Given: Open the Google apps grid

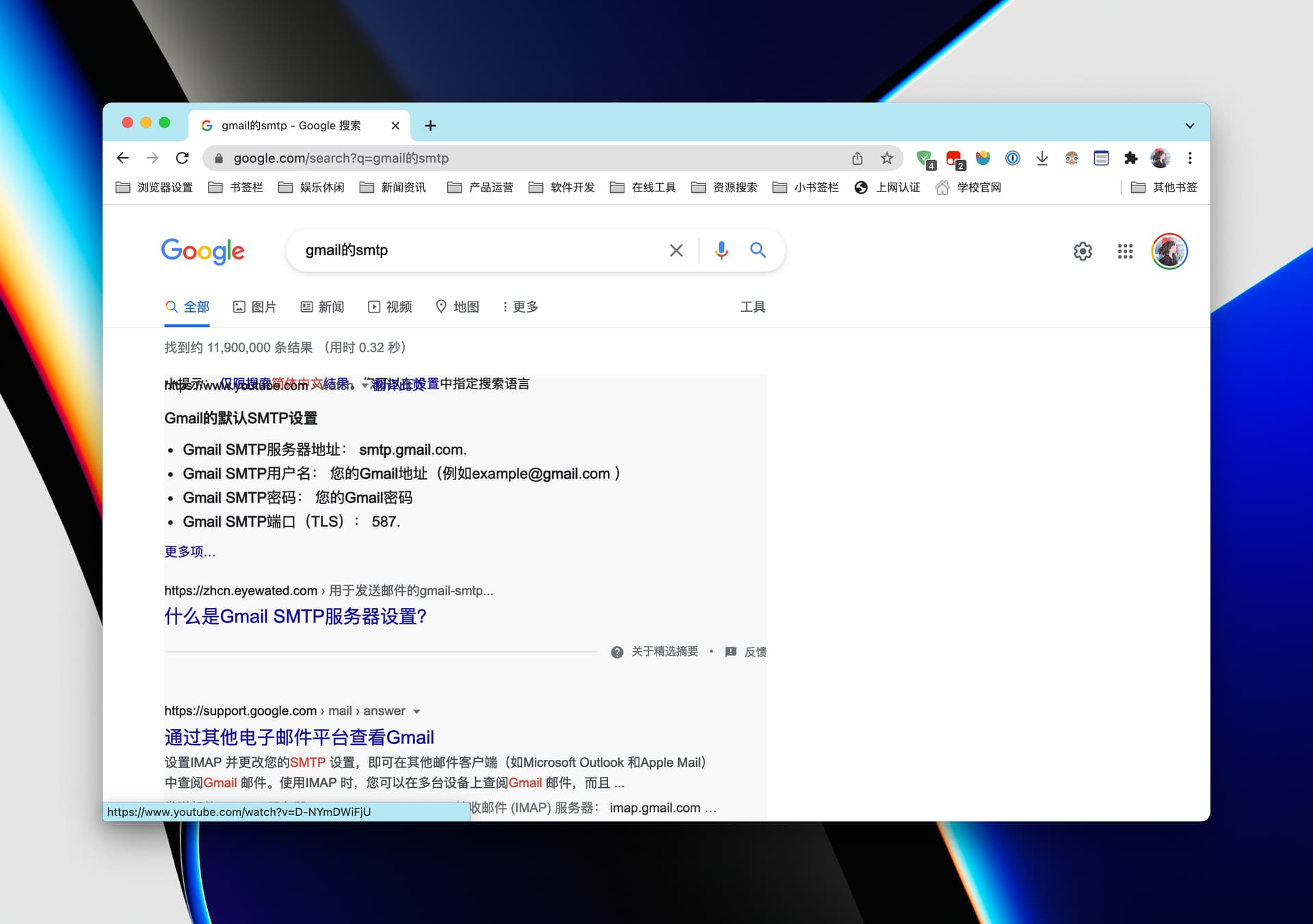Looking at the screenshot, I should click(x=1125, y=252).
